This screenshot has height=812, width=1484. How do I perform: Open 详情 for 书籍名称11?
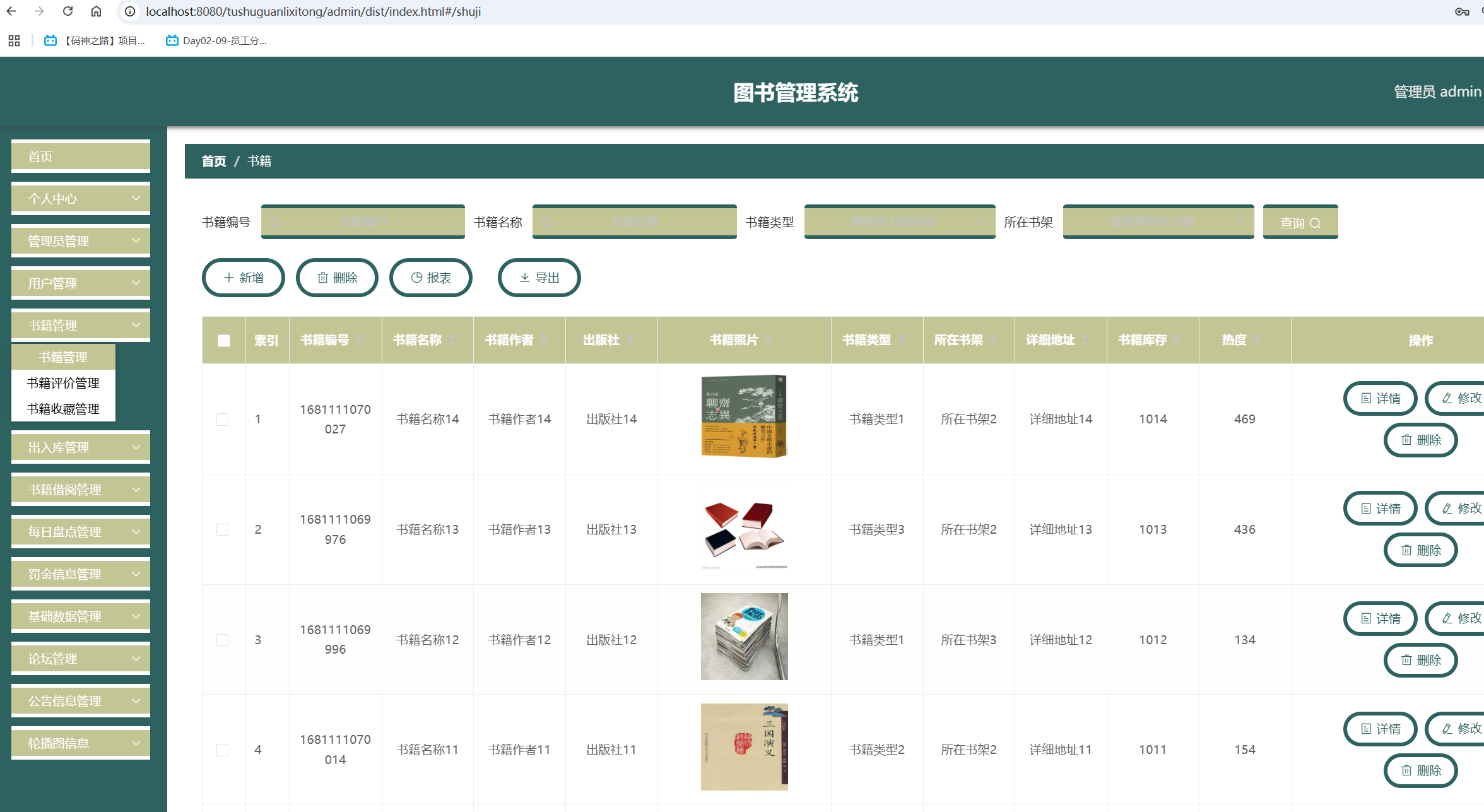(x=1381, y=729)
